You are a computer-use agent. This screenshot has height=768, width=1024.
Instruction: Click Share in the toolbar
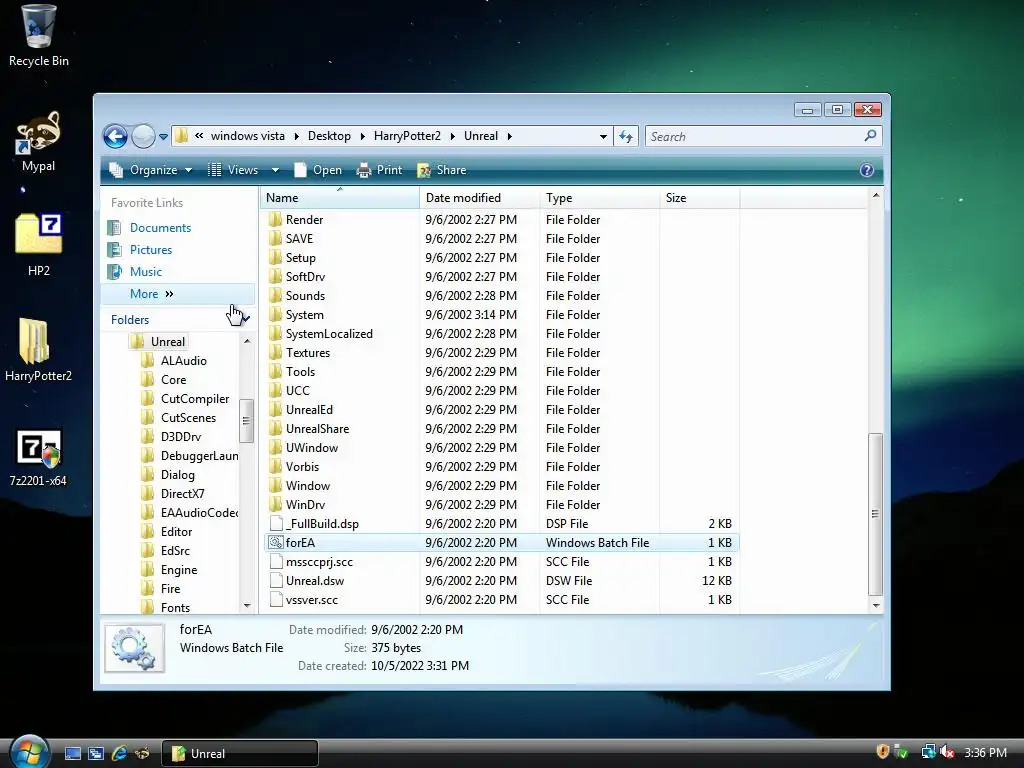point(442,170)
